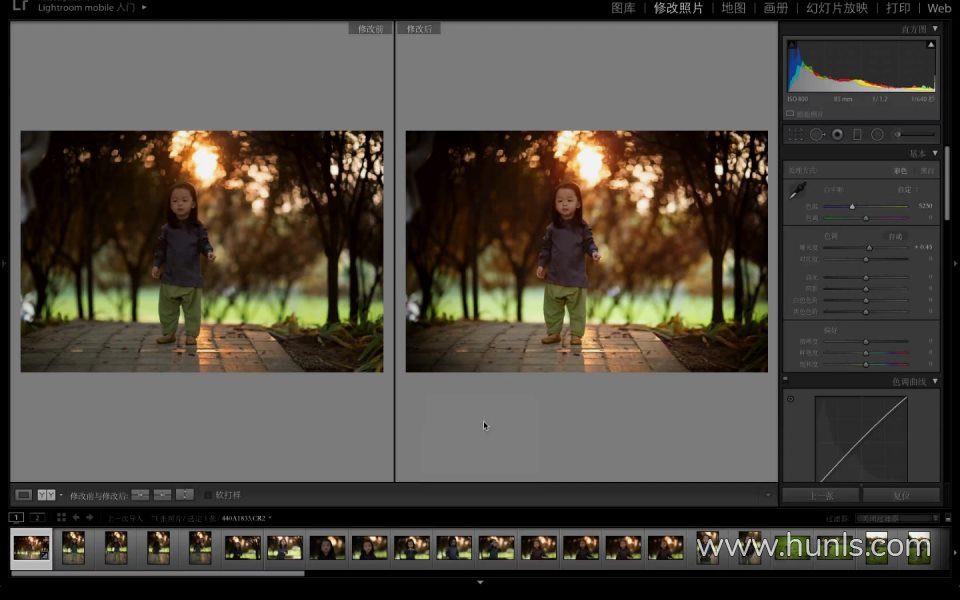
Task: Enable the soft proofing (软打样) checkbox
Action: 208,495
